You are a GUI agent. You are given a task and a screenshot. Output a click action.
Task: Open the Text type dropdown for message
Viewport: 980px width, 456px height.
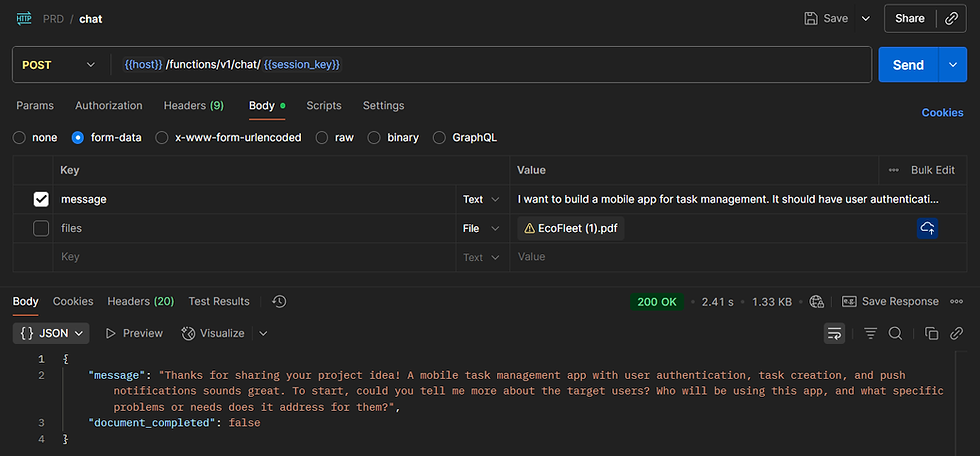pos(481,199)
